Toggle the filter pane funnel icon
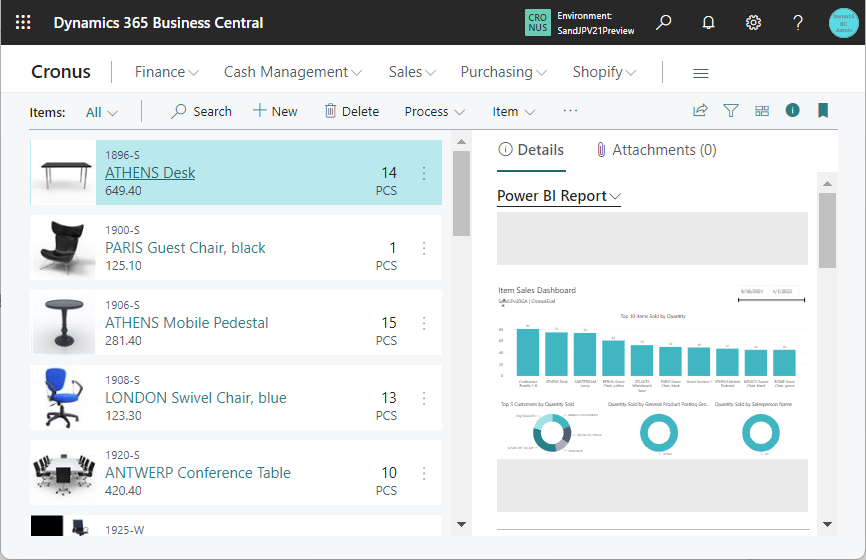866x560 pixels. 731,110
